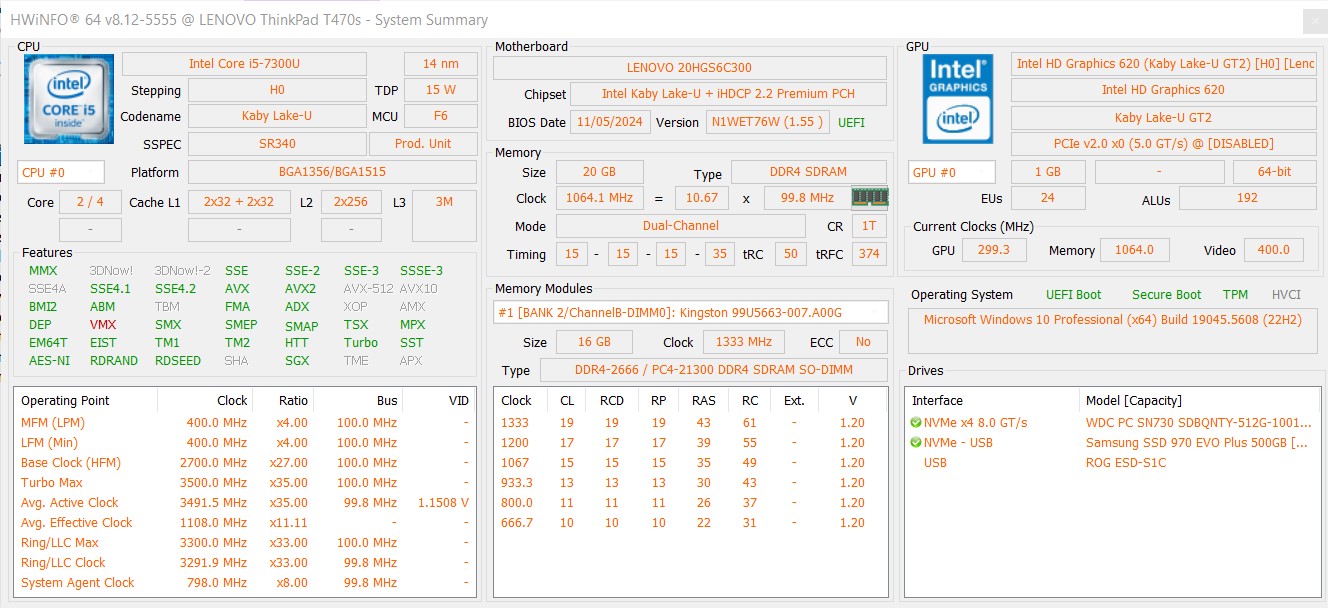Click the SR340 SSPEC value

tap(277, 144)
